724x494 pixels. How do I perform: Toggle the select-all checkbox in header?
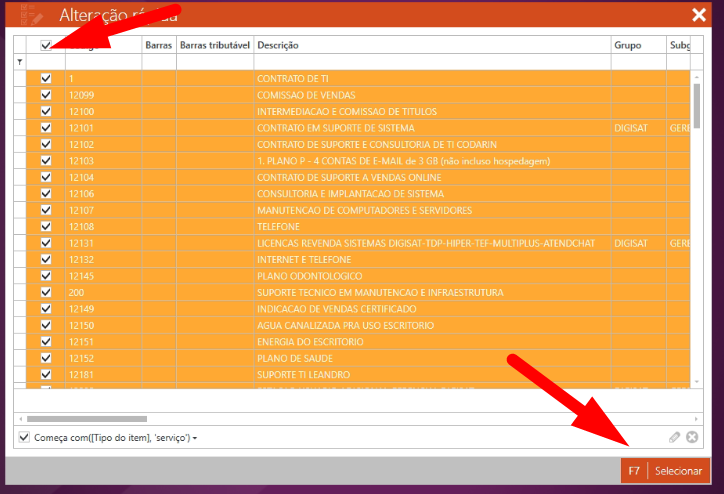(x=46, y=45)
